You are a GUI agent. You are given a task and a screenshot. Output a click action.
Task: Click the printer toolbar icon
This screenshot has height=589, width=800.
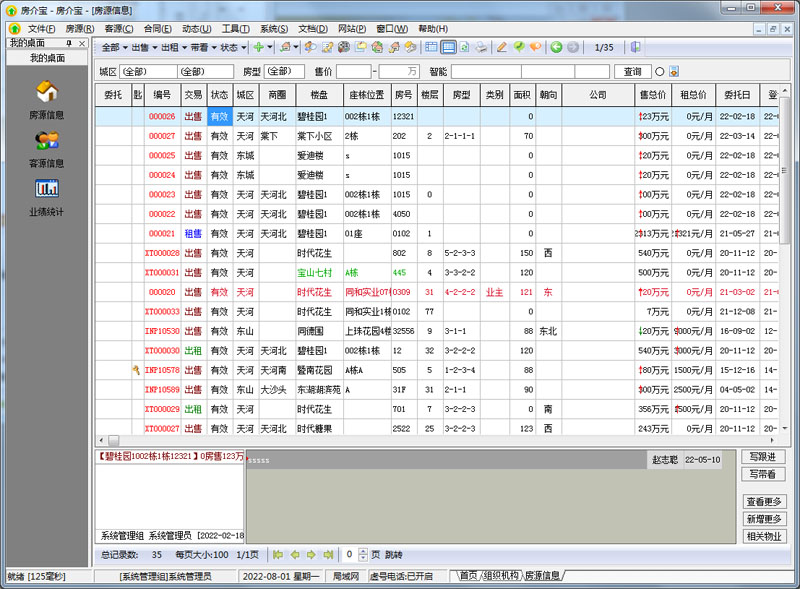point(481,47)
